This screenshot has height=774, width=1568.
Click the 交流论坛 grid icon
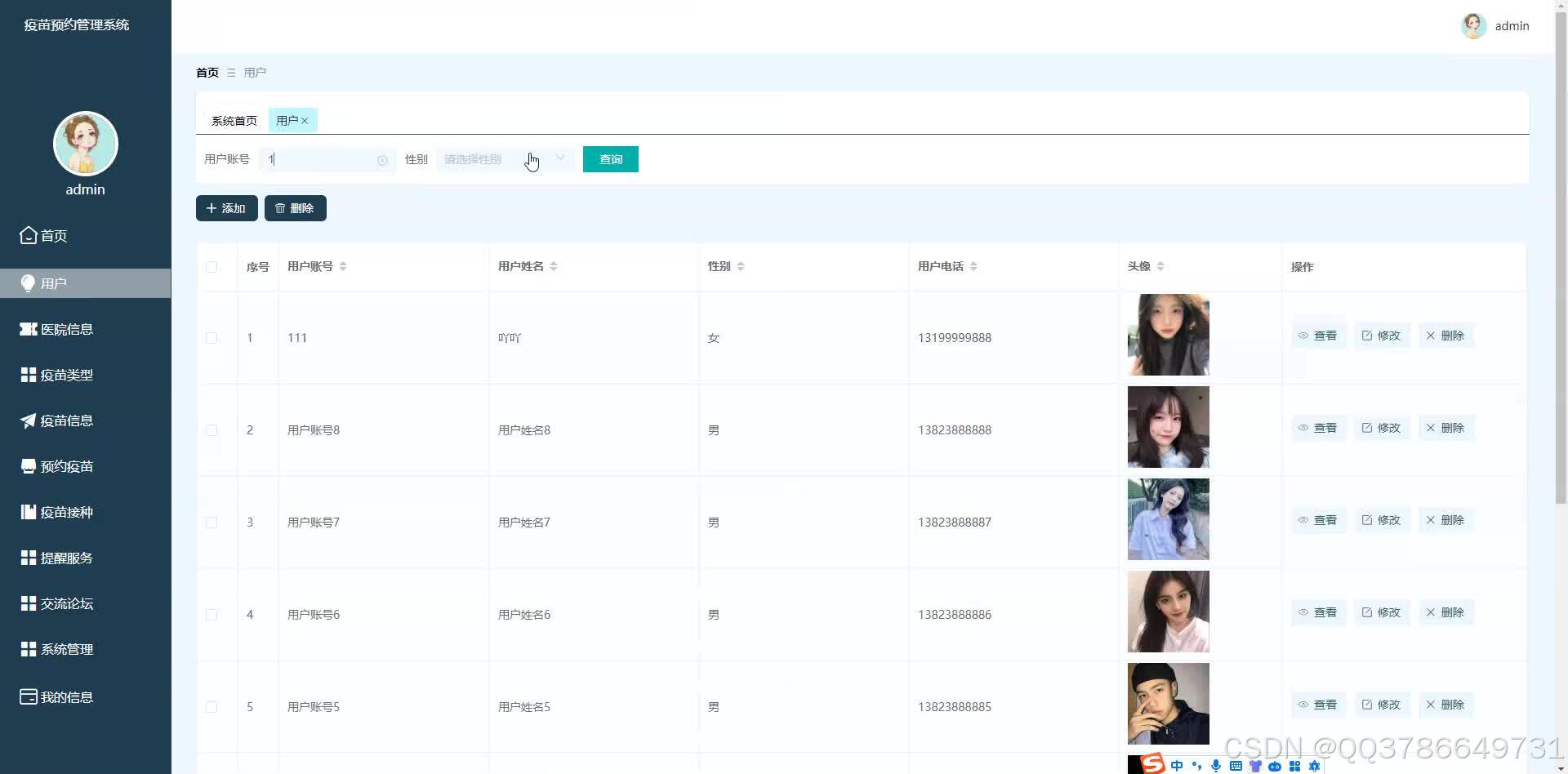(29, 603)
